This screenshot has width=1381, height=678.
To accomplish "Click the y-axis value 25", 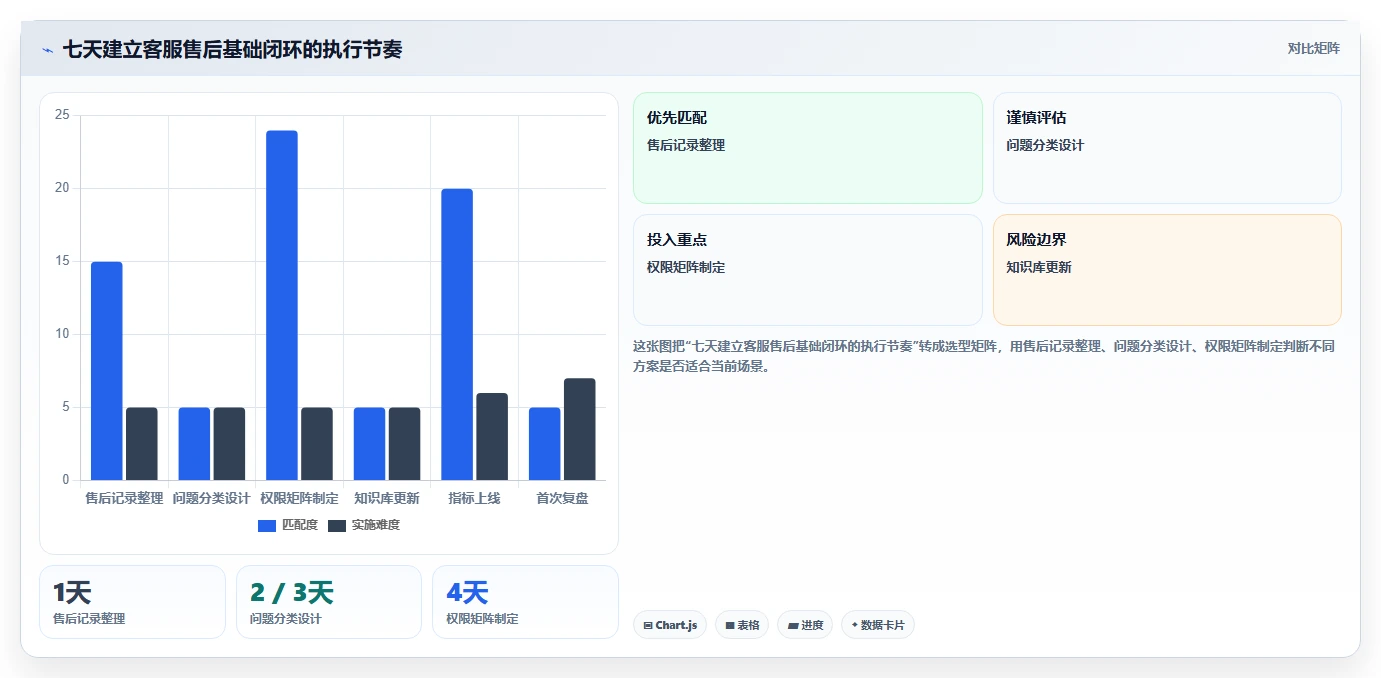I will pos(62,115).
